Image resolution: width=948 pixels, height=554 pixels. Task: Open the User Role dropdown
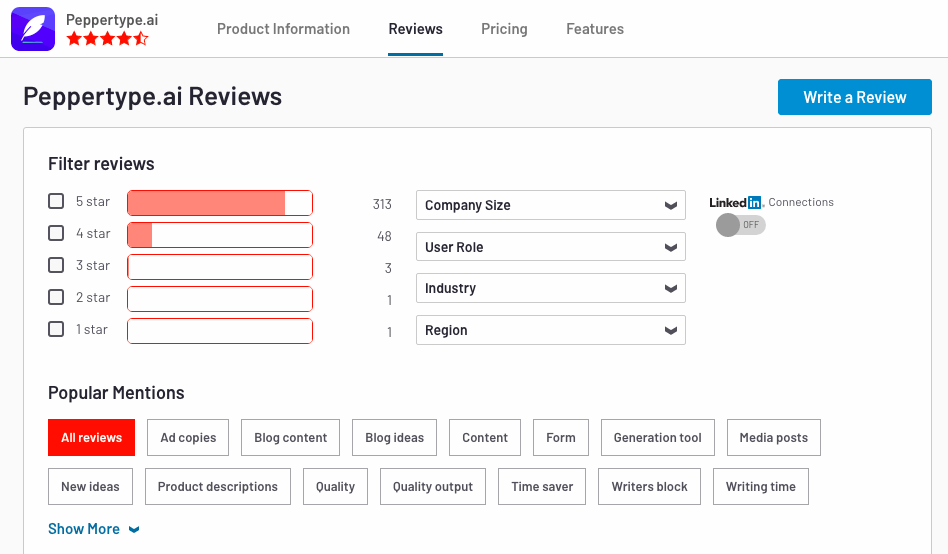coord(551,247)
